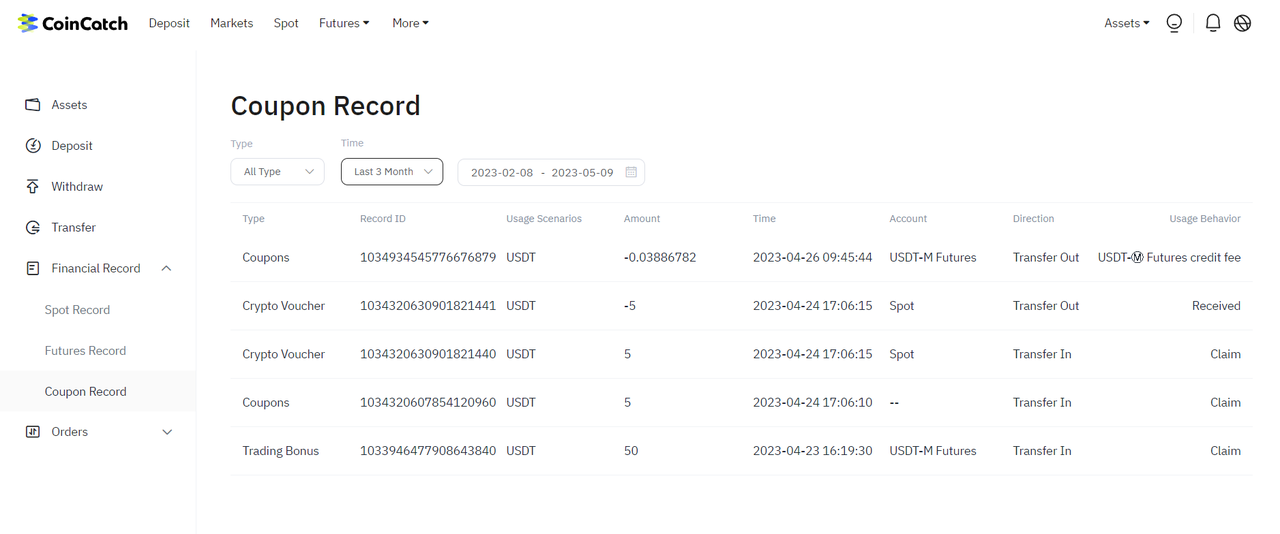Open the All Type dropdown
The width and height of the screenshot is (1280, 534).
click(277, 172)
